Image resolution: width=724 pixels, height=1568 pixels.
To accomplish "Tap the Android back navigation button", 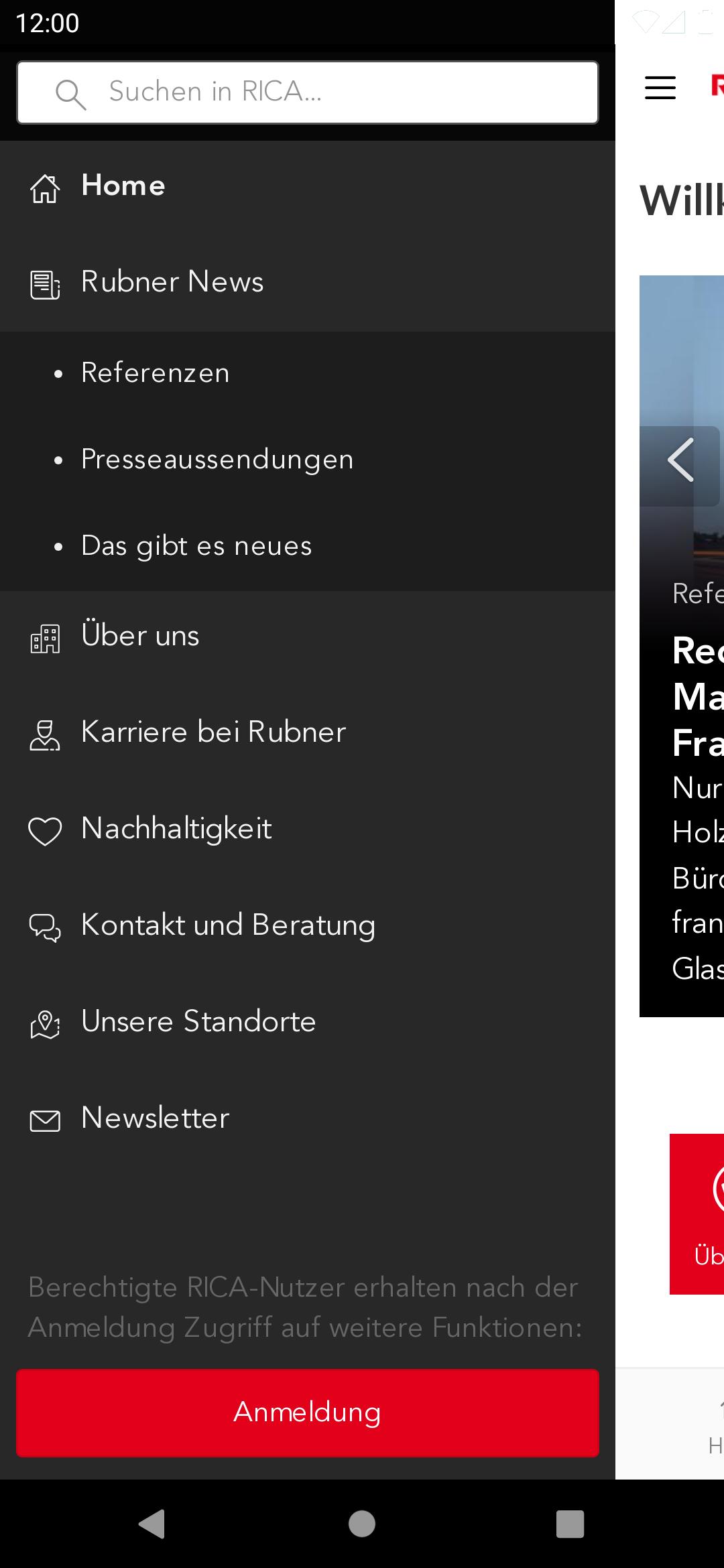I will [x=152, y=1524].
